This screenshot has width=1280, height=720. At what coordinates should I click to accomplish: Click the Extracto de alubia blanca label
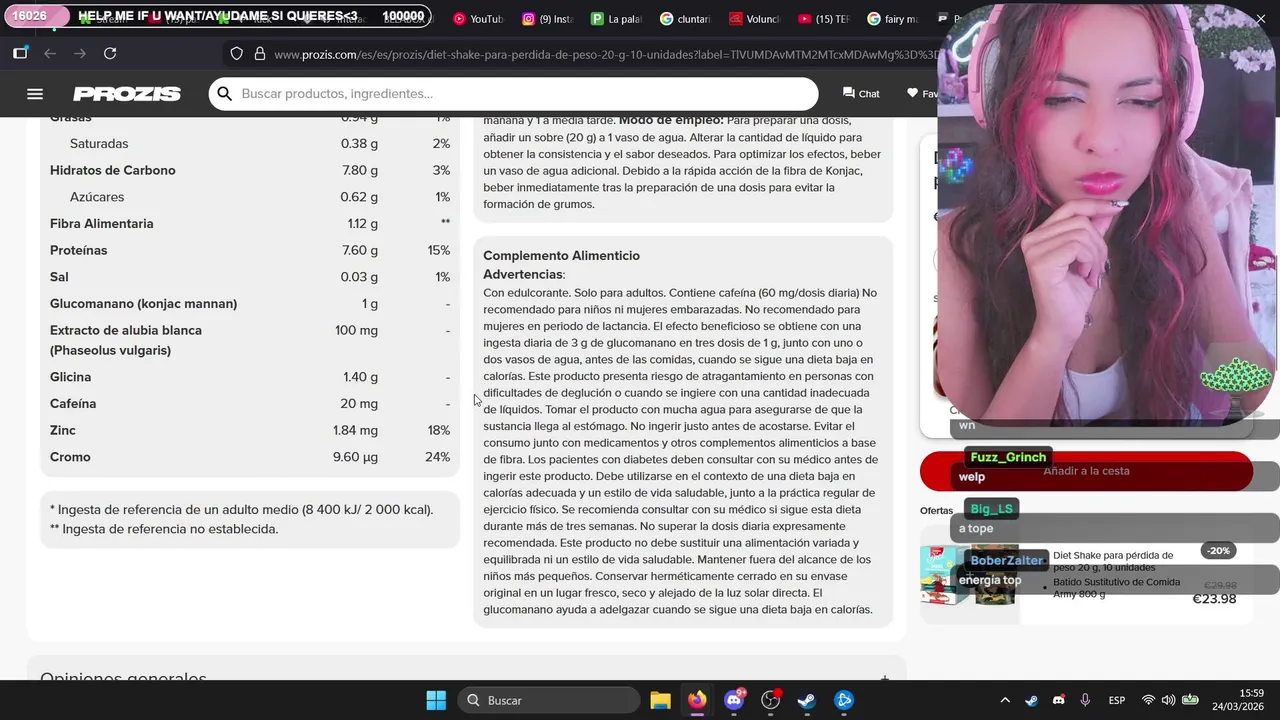click(126, 340)
